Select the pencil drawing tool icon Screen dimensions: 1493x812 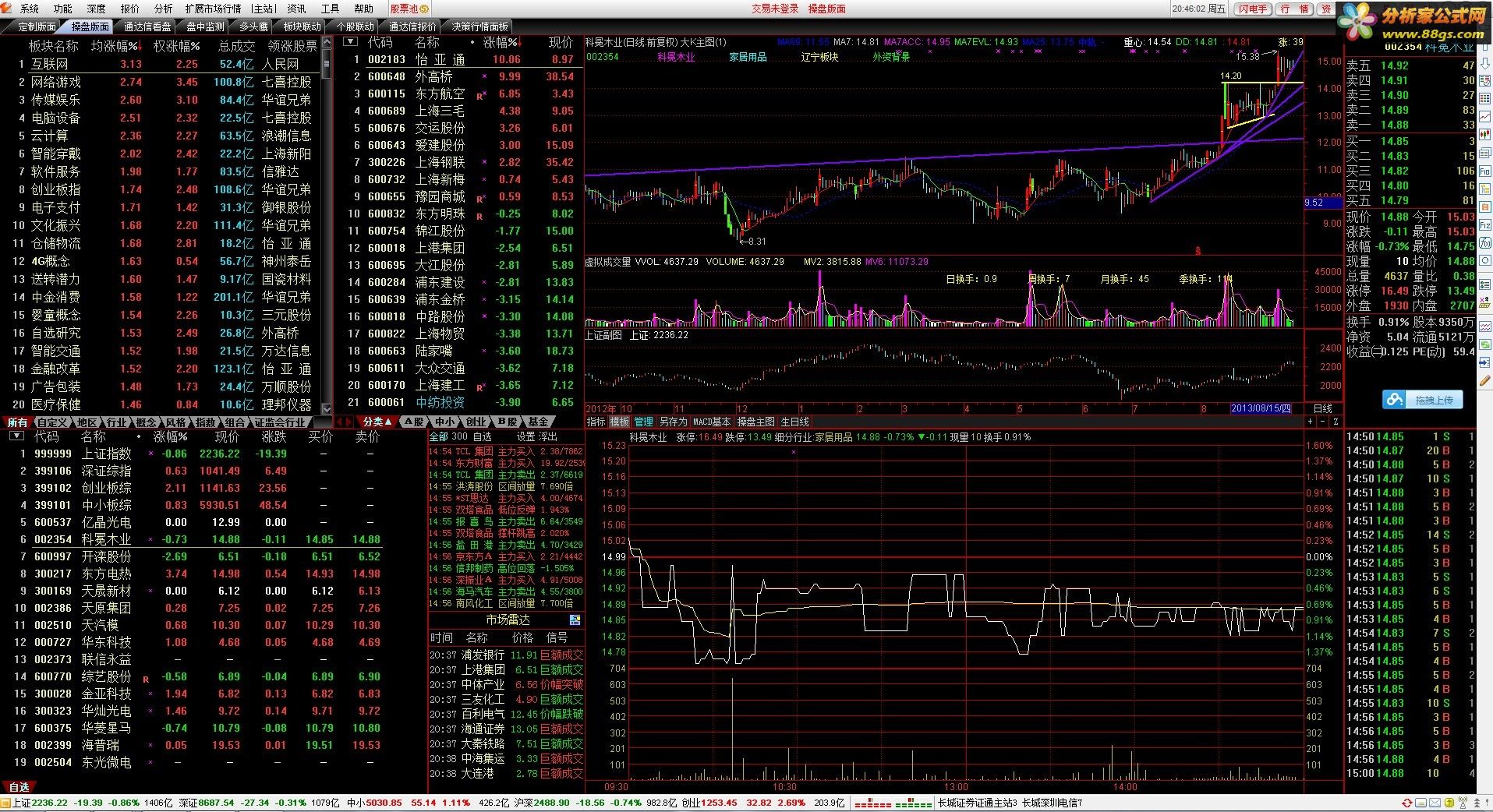tap(1485, 381)
